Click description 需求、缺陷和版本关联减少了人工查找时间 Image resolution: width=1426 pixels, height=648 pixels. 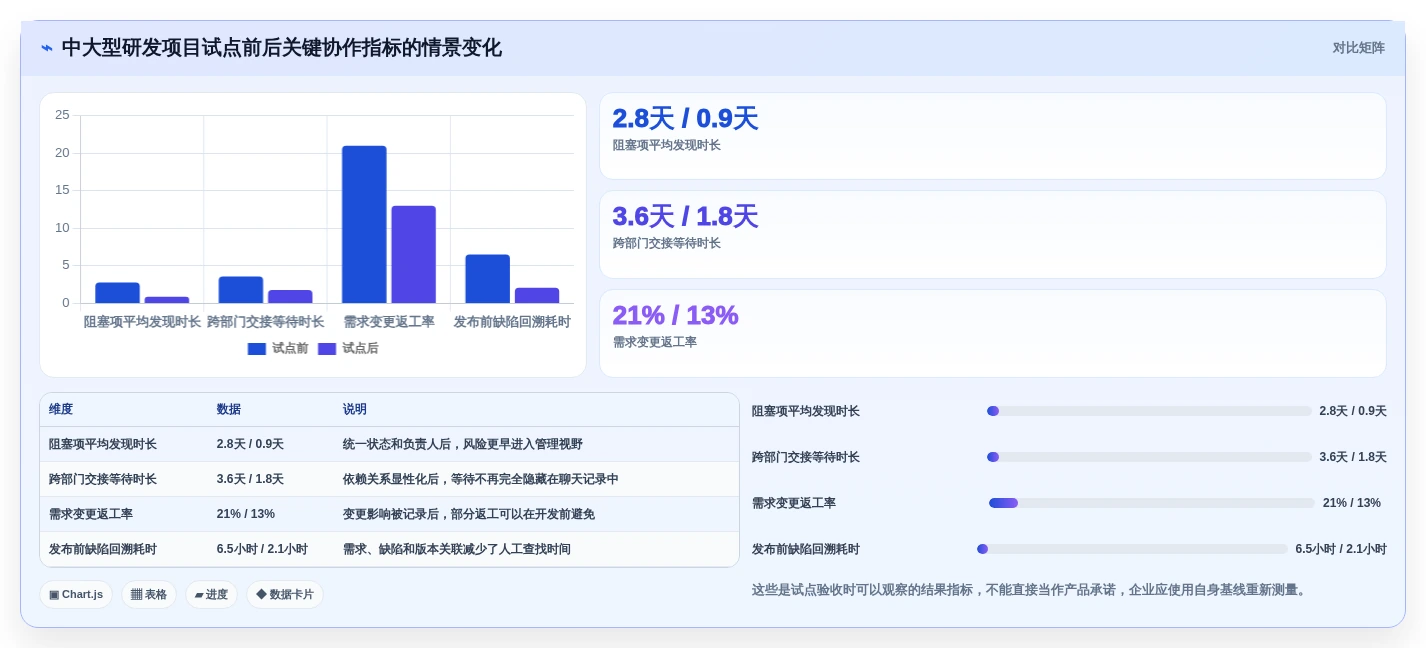coord(457,549)
